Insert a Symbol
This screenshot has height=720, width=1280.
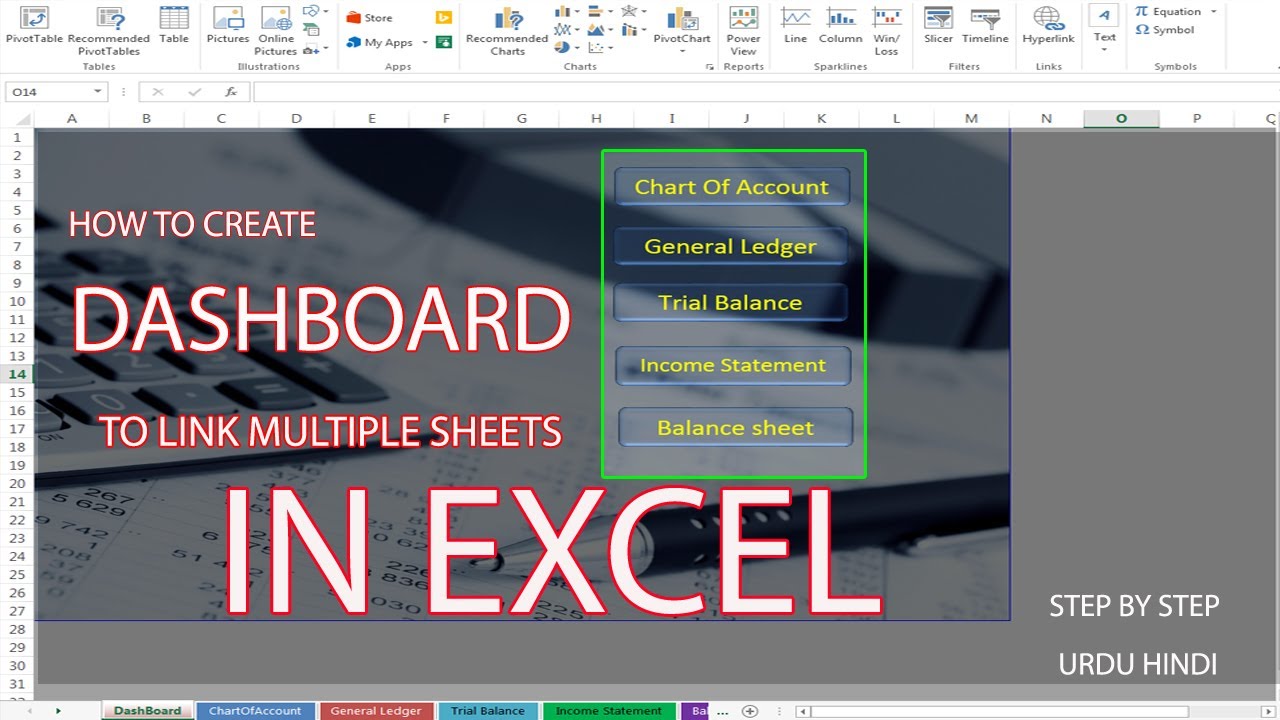(1165, 30)
